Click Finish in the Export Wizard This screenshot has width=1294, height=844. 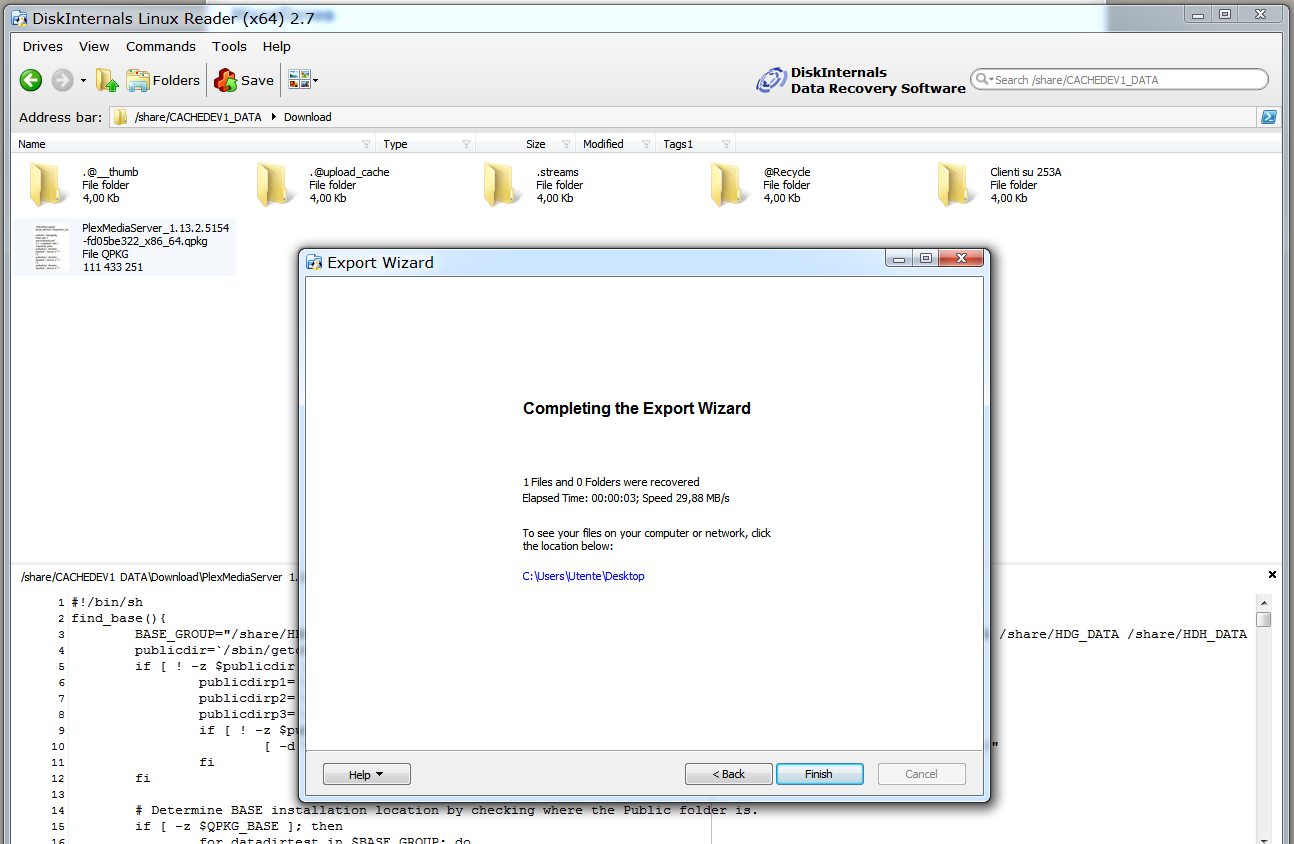pos(819,774)
